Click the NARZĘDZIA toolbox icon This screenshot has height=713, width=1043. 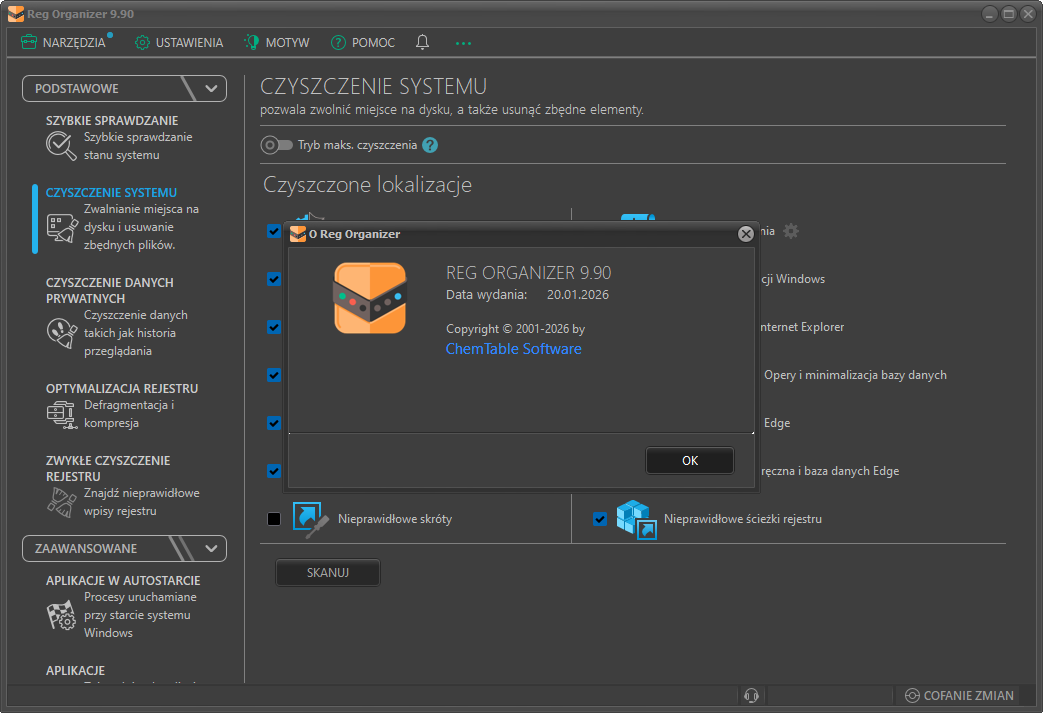coord(29,43)
